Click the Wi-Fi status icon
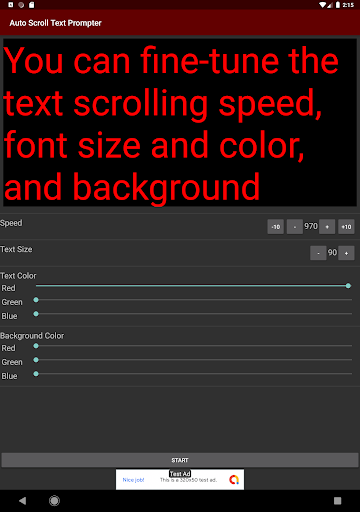The height and width of the screenshot is (512, 360). pos(322,5)
